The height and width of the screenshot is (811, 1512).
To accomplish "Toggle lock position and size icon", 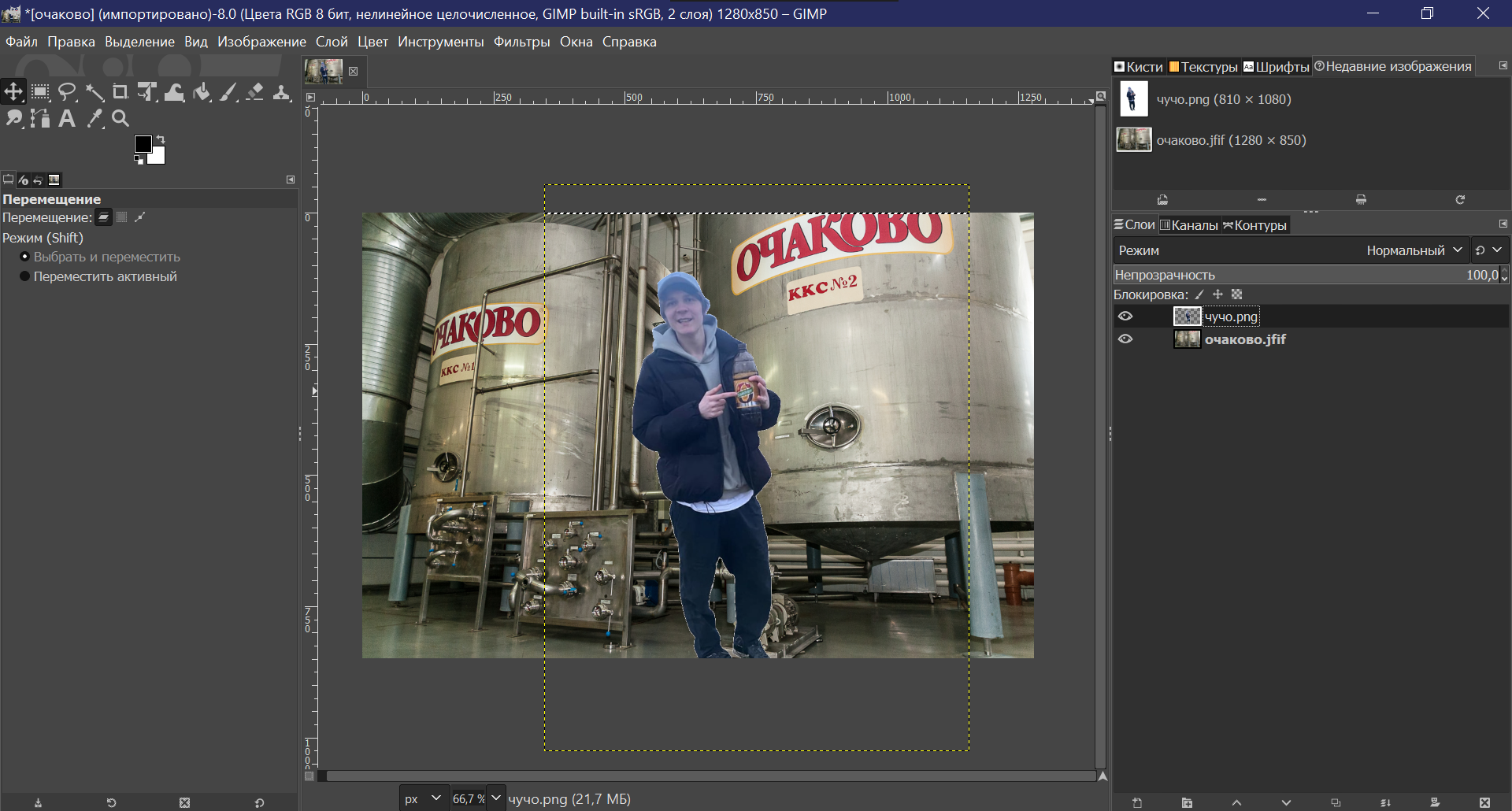I will pyautogui.click(x=1217, y=294).
